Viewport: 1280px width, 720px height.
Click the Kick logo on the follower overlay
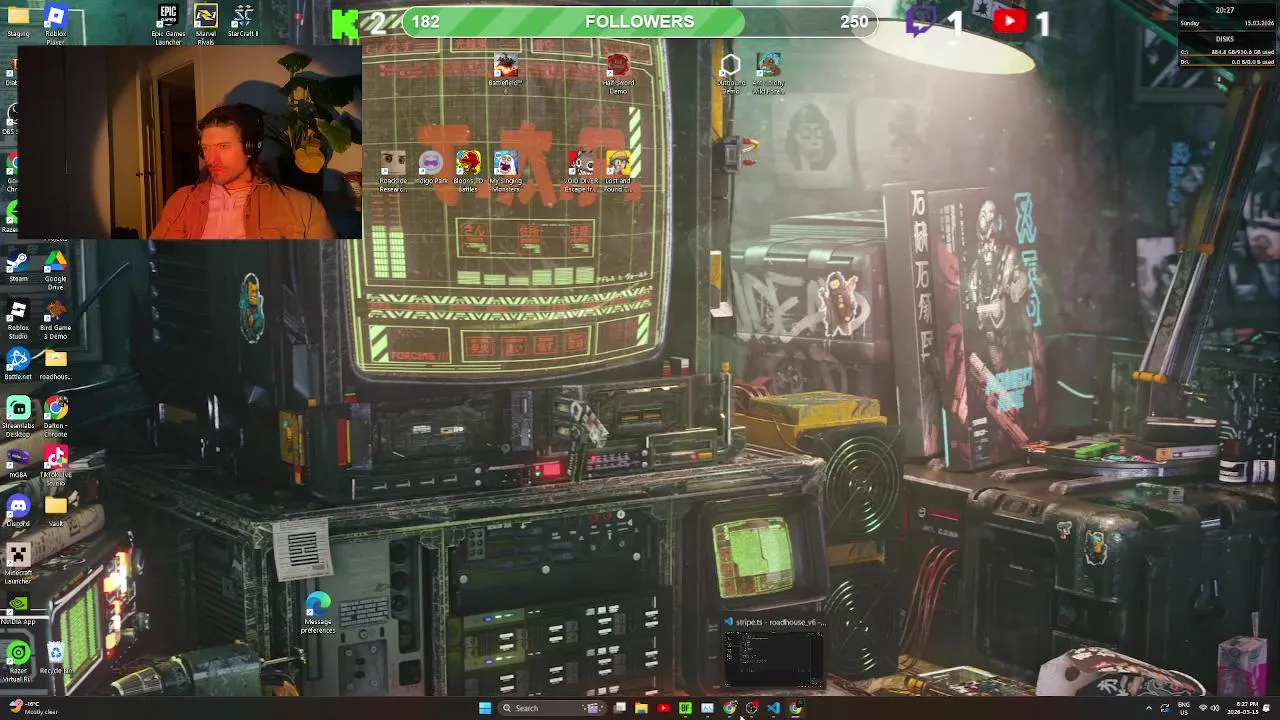click(x=345, y=23)
